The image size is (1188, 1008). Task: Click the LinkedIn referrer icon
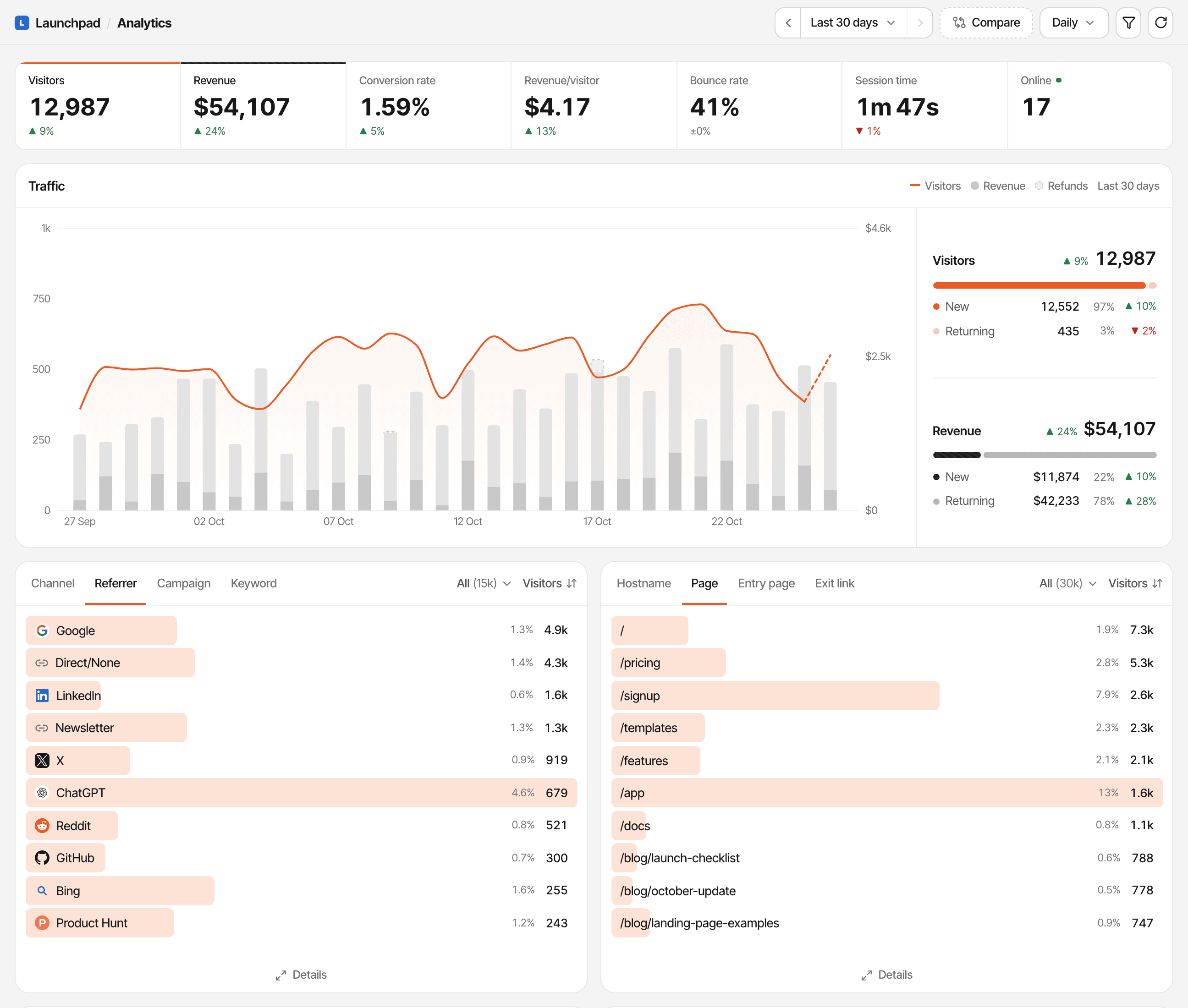(42, 696)
